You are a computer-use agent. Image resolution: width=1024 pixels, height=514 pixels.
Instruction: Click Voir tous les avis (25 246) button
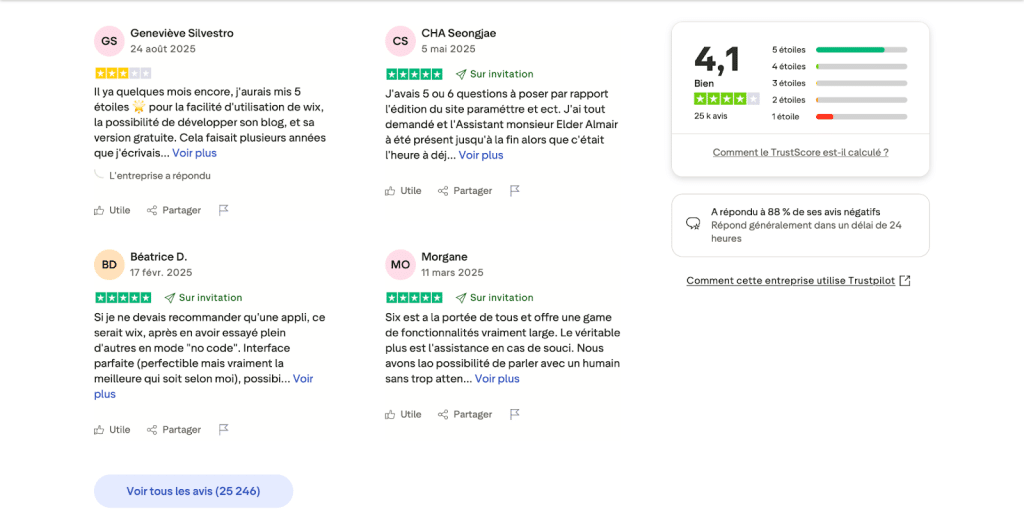pos(193,491)
